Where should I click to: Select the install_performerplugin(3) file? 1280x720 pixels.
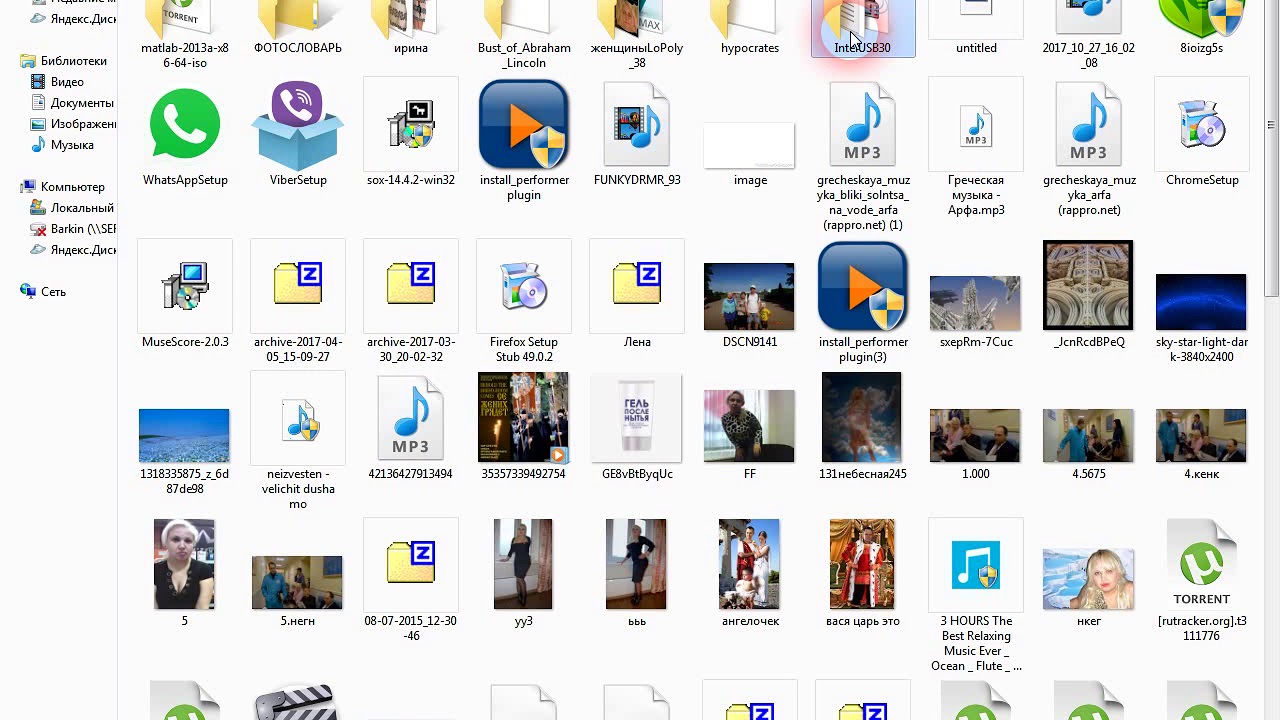(862, 287)
